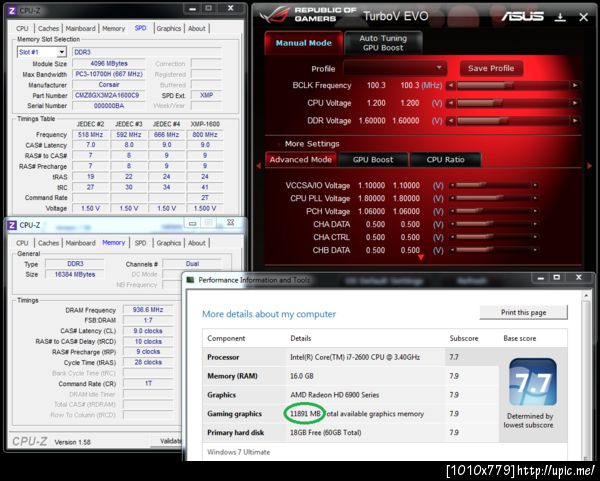
Task: Open Caches tab in lower CPU-Z window
Action: click(x=49, y=243)
